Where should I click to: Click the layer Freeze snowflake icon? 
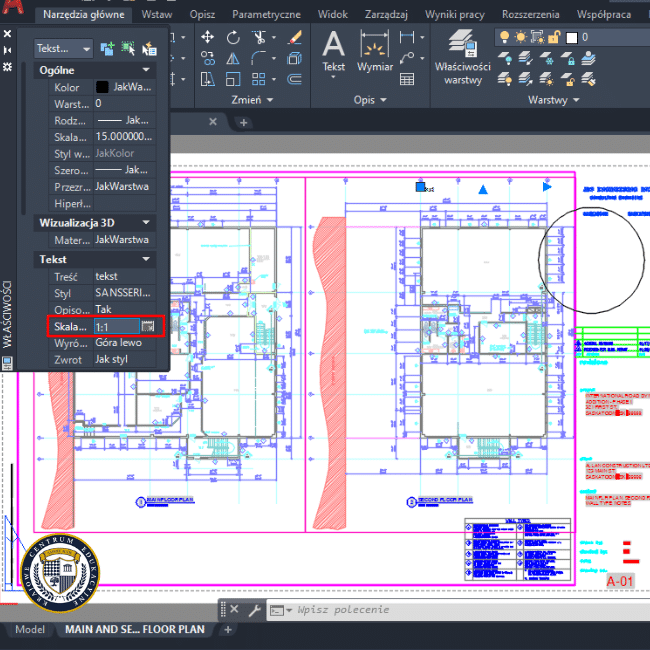546,58
